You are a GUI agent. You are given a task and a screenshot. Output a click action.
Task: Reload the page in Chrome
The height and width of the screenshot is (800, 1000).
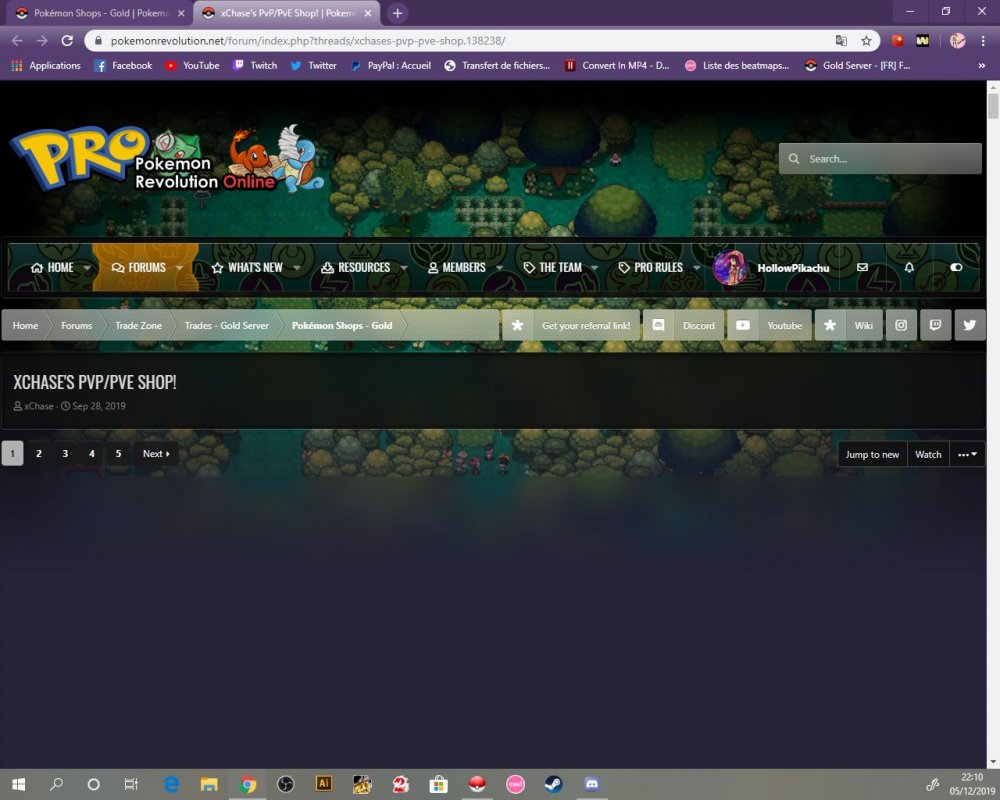coord(67,41)
